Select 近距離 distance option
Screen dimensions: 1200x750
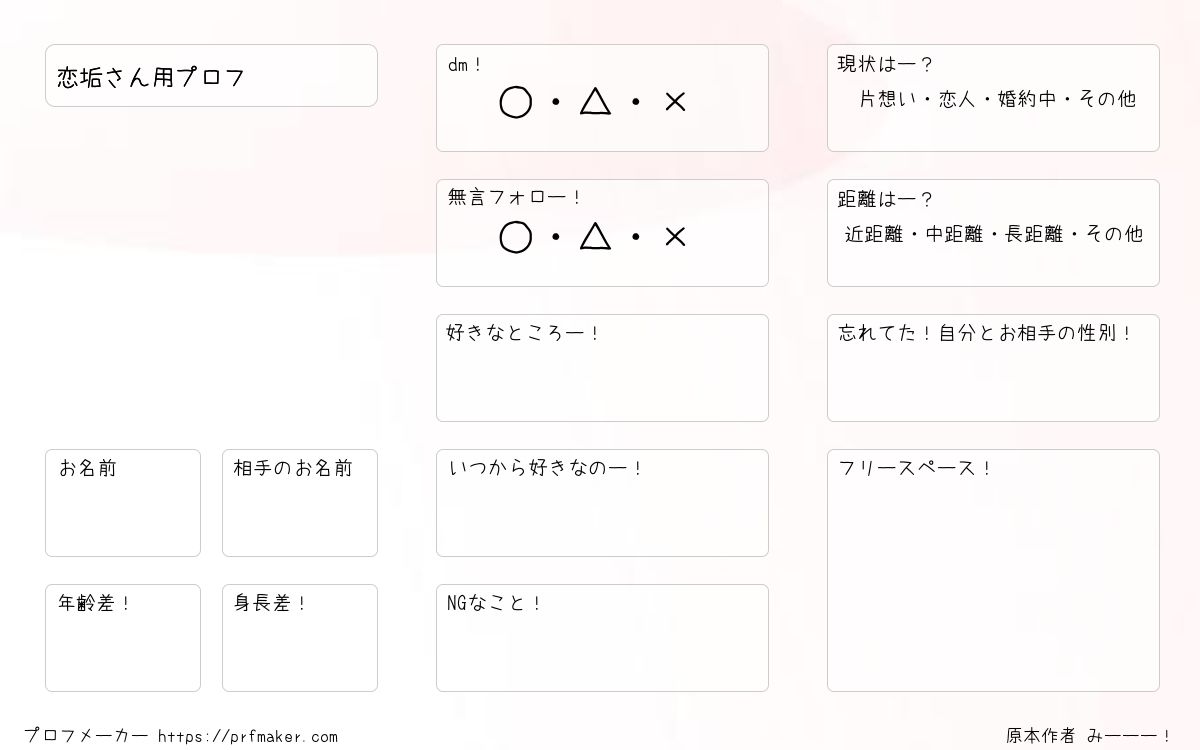tap(874, 234)
